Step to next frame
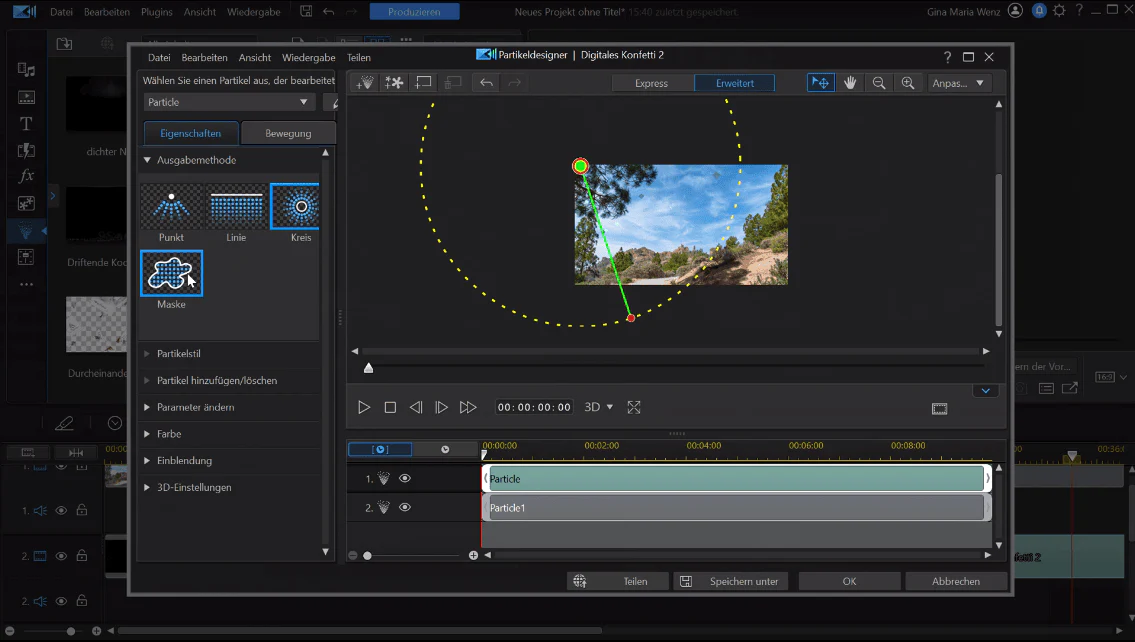1135x642 pixels. coord(442,407)
